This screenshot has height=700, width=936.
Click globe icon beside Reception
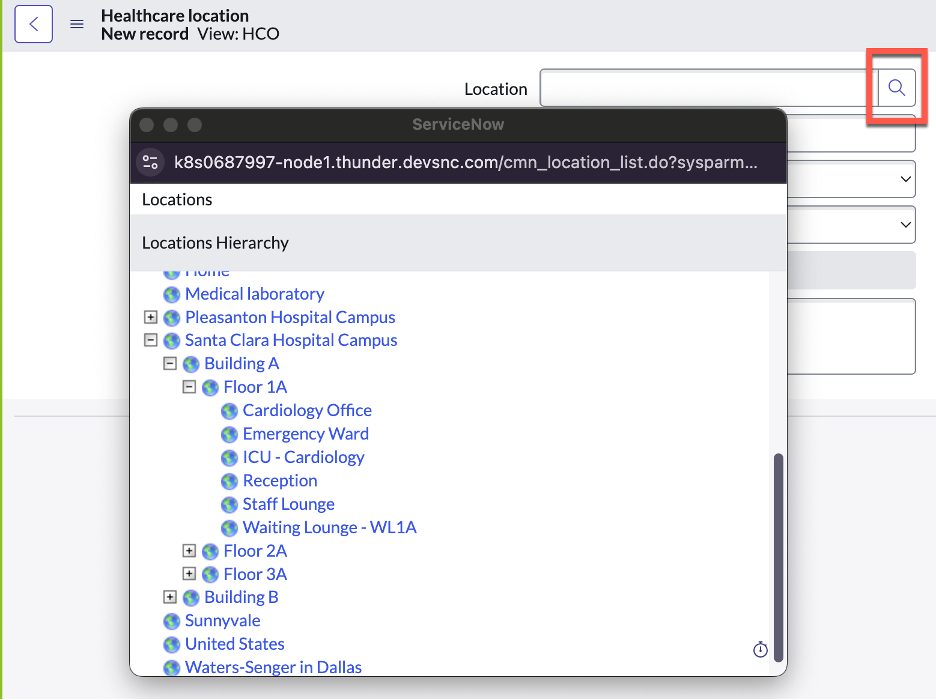(x=229, y=481)
